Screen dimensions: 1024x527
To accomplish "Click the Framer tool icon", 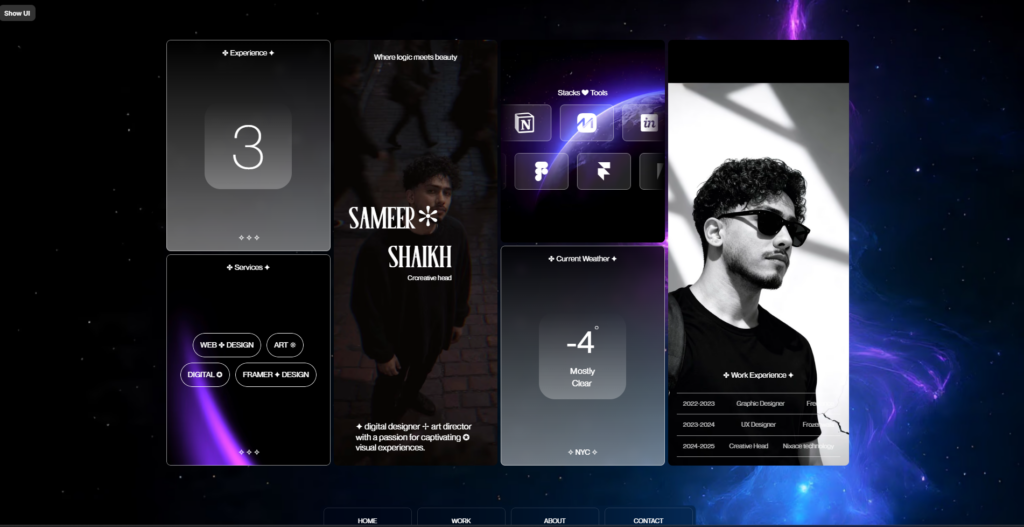I will [x=603, y=172].
